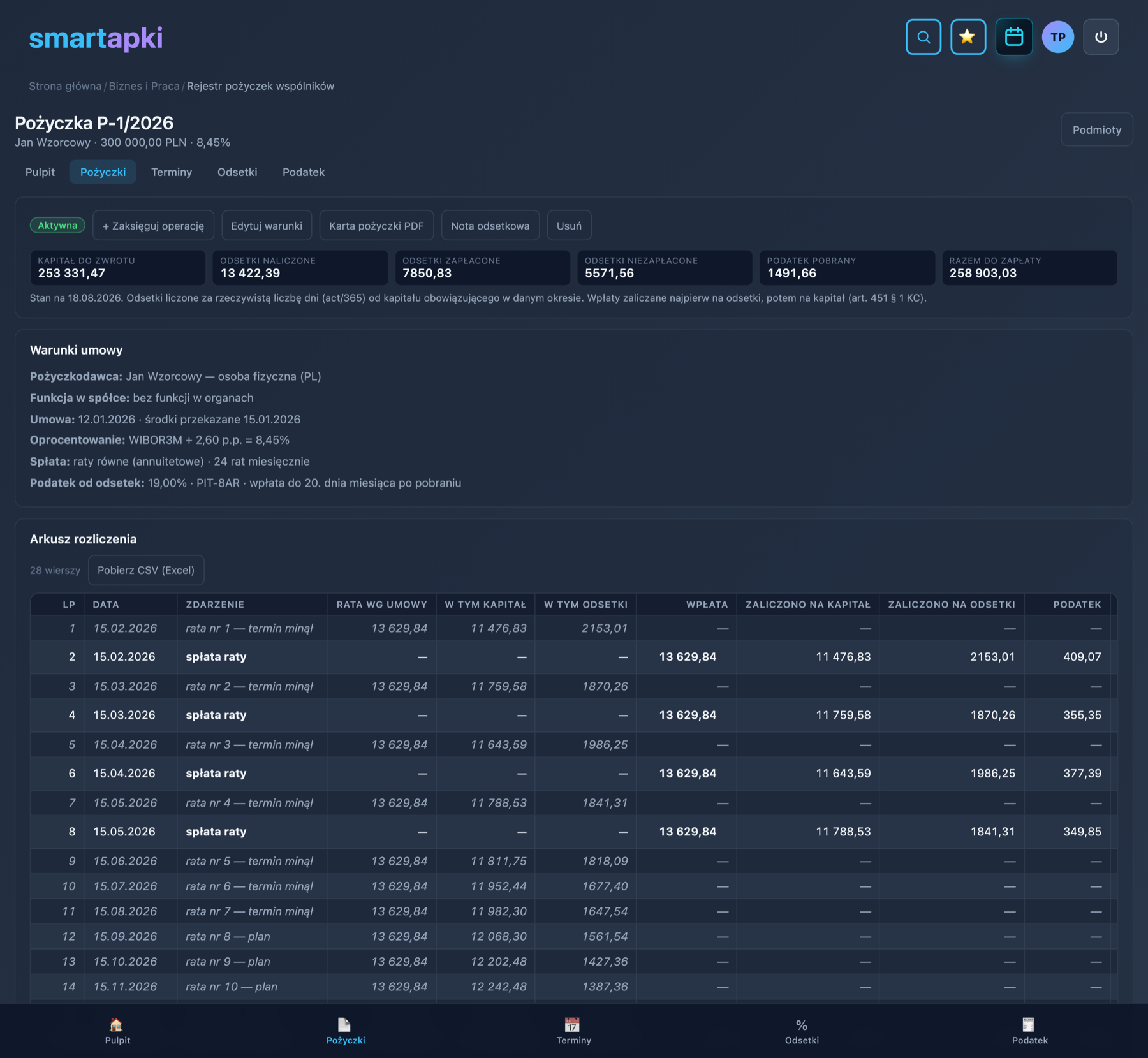
Task: Open Odsetki percent icon in bottom bar
Action: point(802,1031)
